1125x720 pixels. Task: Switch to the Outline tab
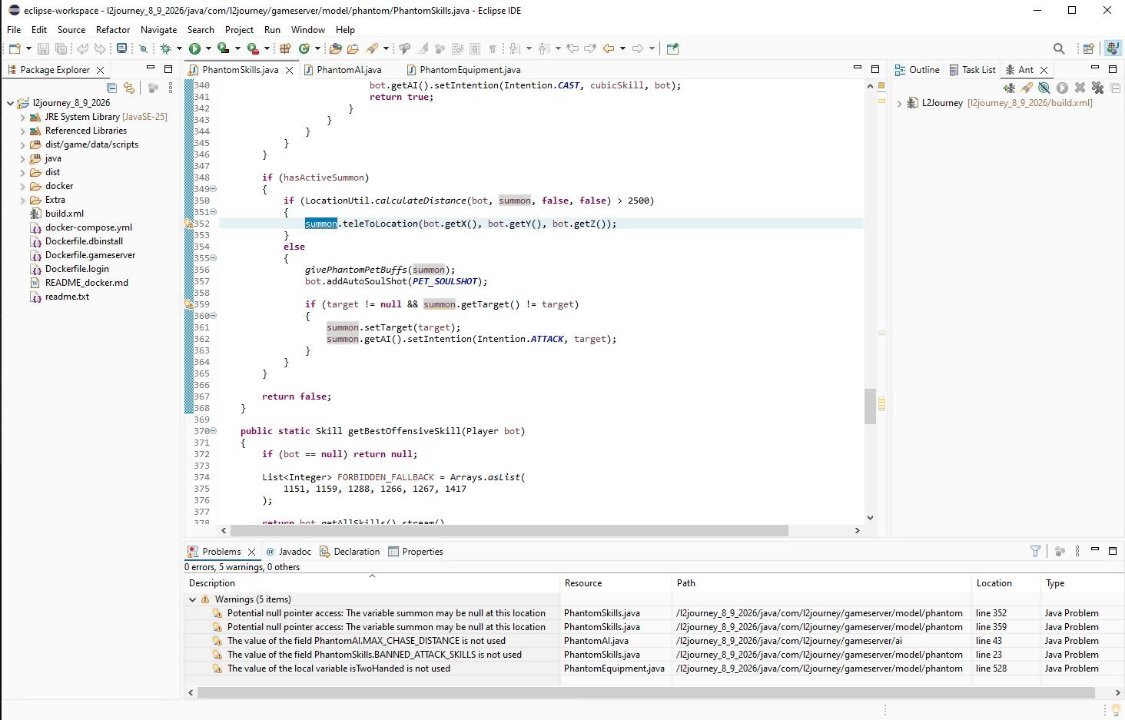[917, 70]
